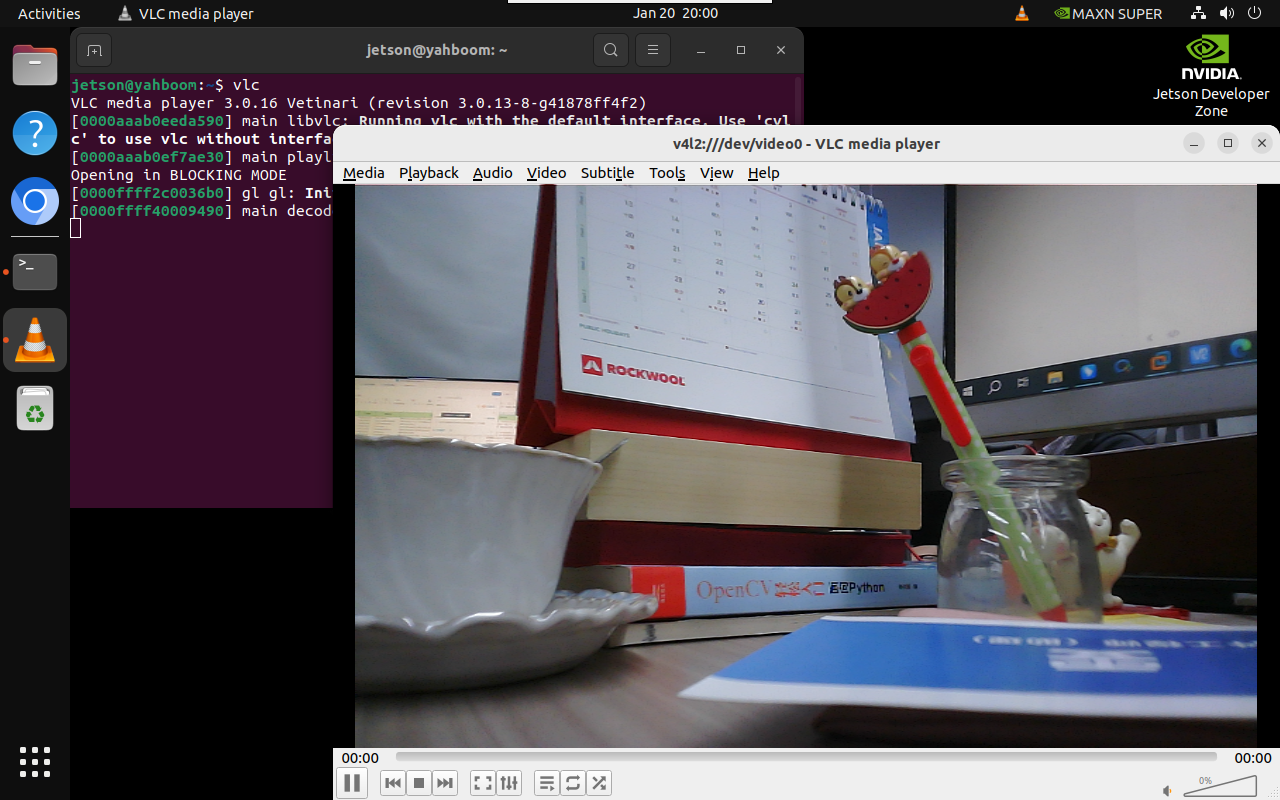Launch Chromium browser from the dock

35,203
